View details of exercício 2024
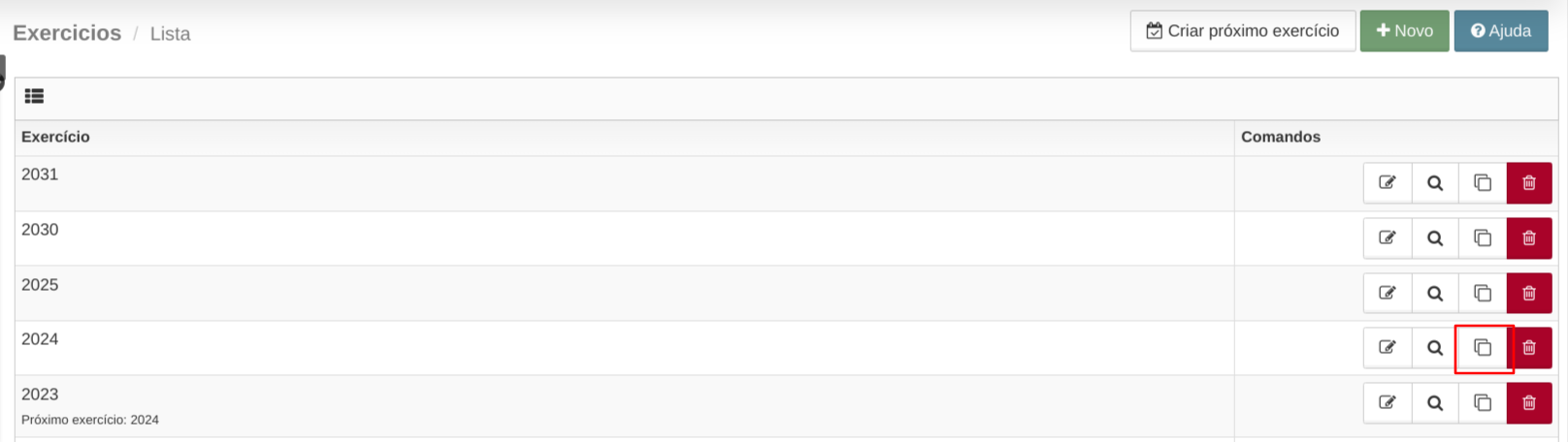 pos(1435,348)
